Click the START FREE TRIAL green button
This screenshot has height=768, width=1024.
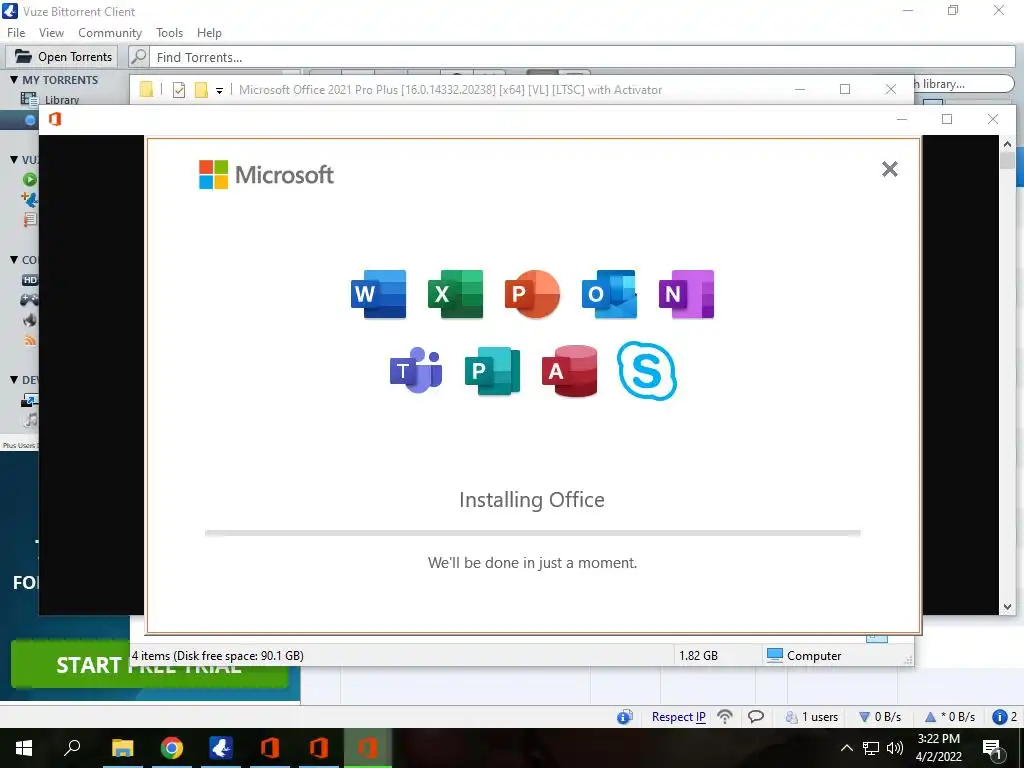(149, 664)
